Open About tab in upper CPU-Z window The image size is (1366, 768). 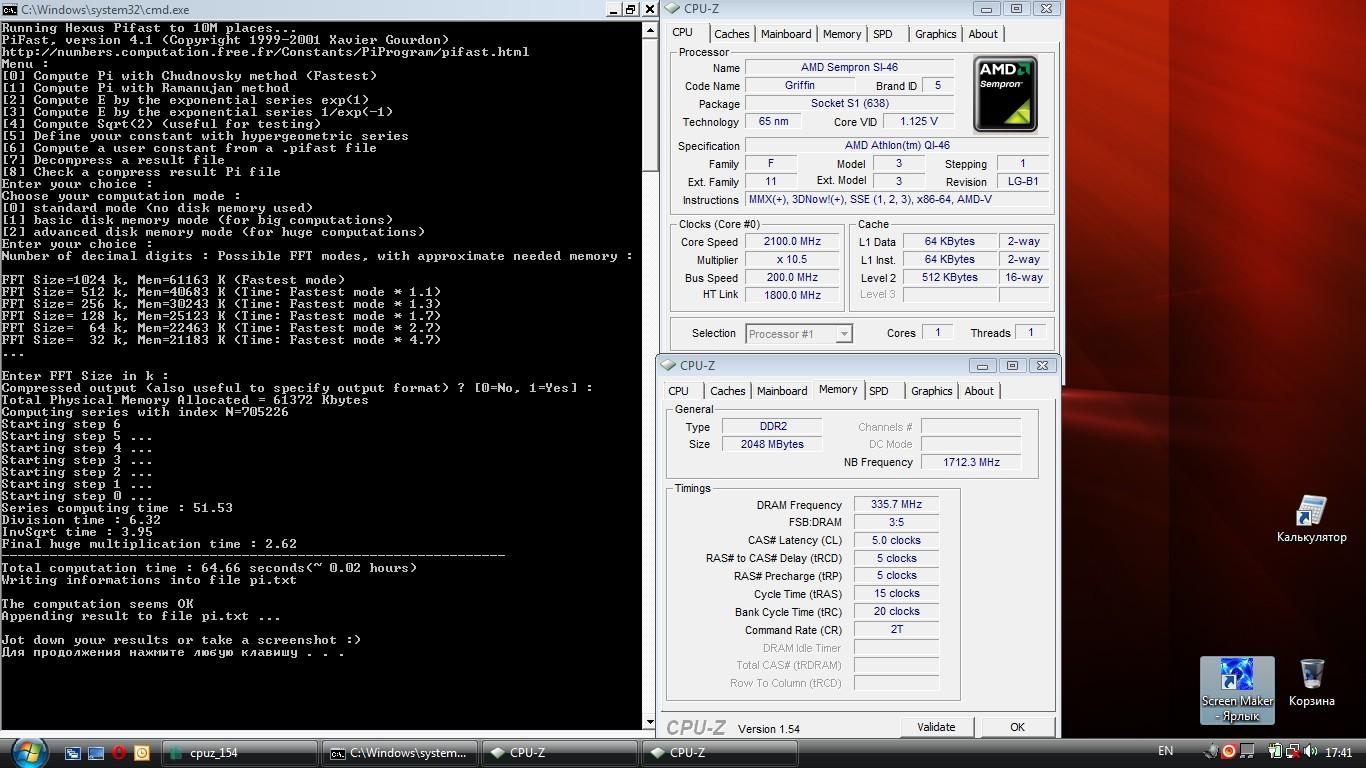(x=983, y=34)
